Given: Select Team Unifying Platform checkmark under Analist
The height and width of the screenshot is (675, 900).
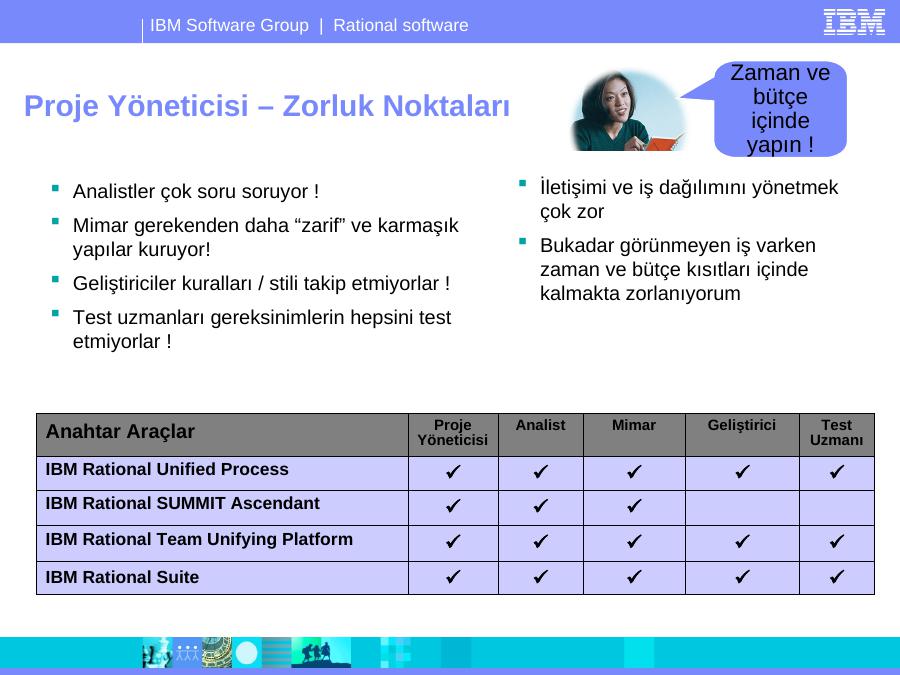Looking at the screenshot, I should point(540,541).
